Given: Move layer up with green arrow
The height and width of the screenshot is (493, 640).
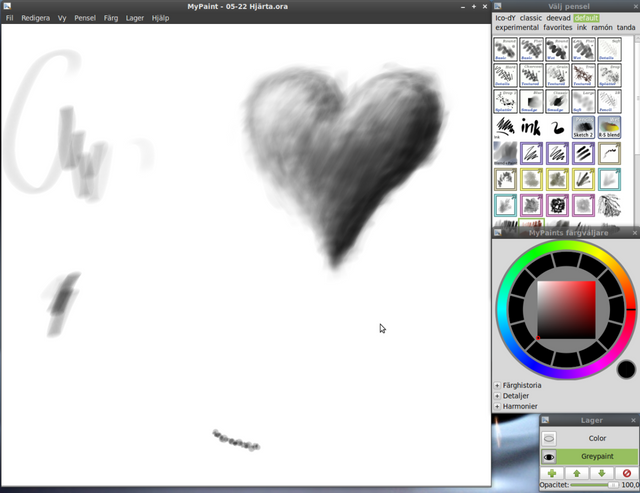Looking at the screenshot, I should 577,473.
